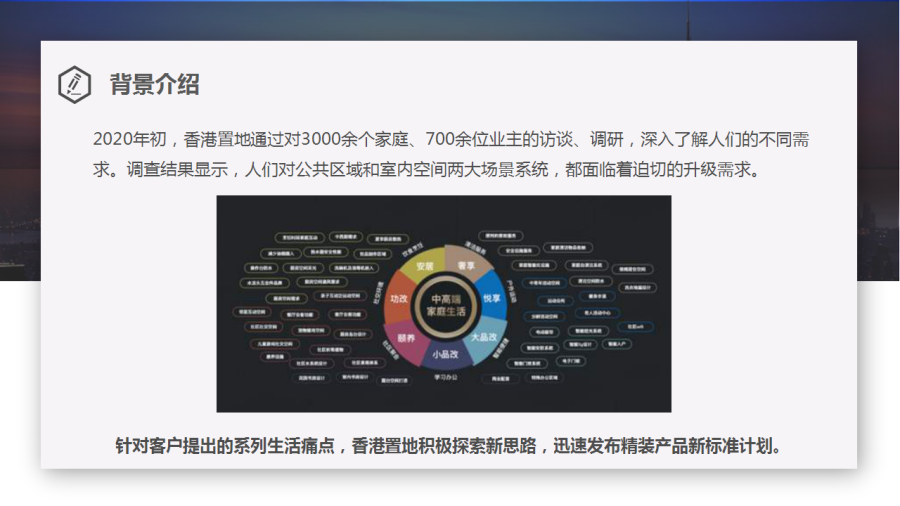Click the paragraph starting with 2020年初
The image size is (900, 506).
(451, 154)
